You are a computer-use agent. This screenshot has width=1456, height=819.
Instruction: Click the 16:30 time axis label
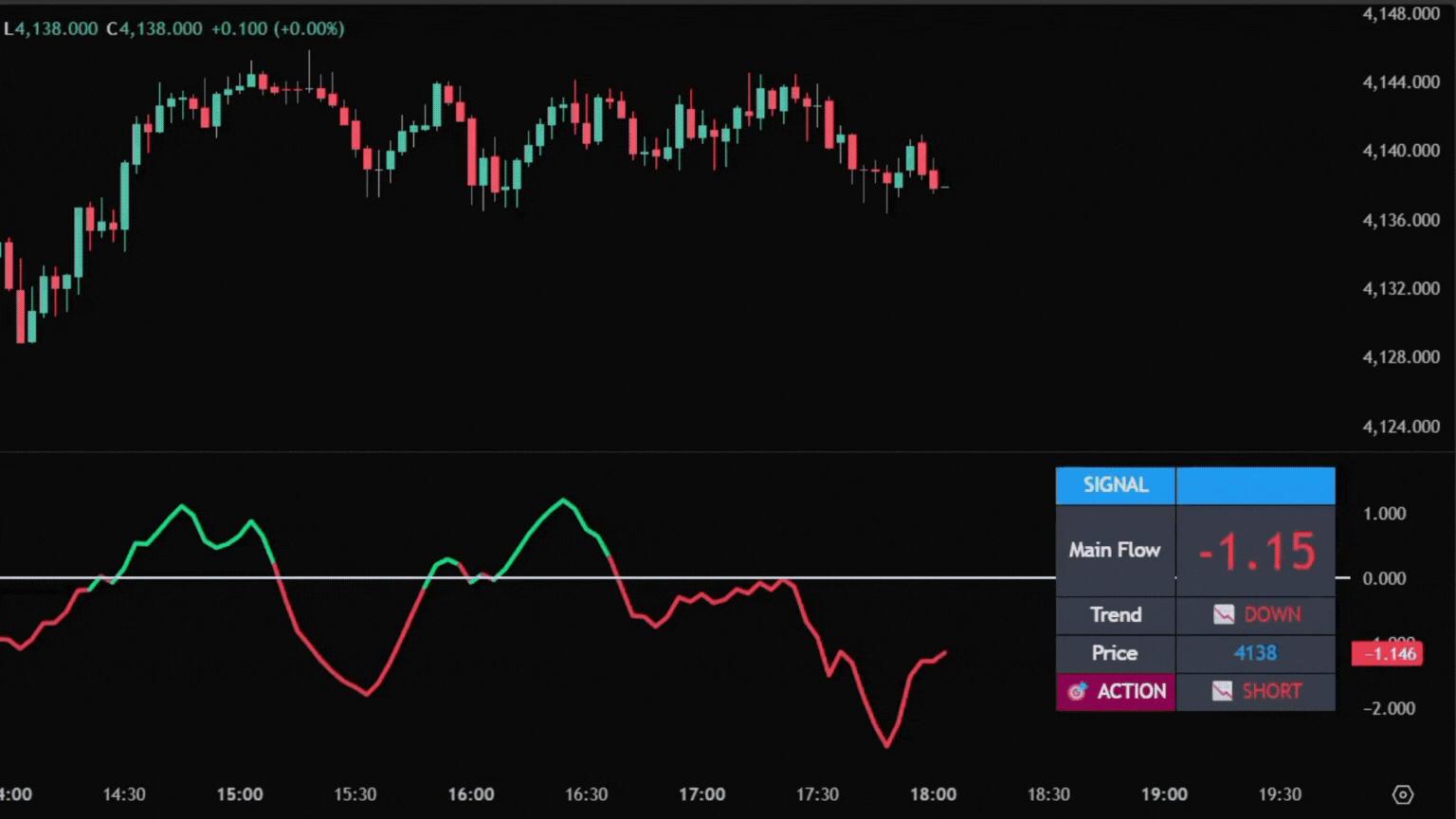587,794
